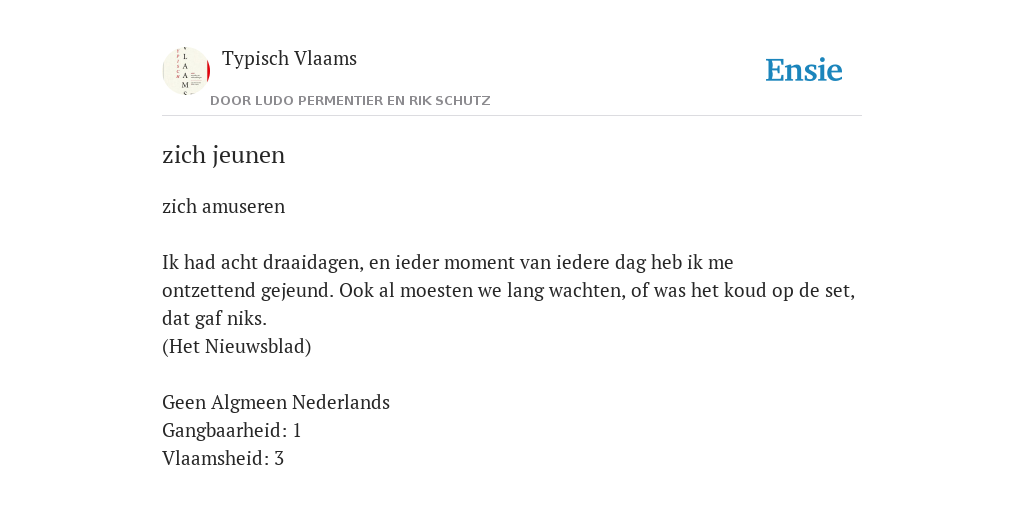Viewport: 1024px width, 512px height.
Task: Click the 'Geen Algmeen Nederlands' label
Action: coord(276,402)
